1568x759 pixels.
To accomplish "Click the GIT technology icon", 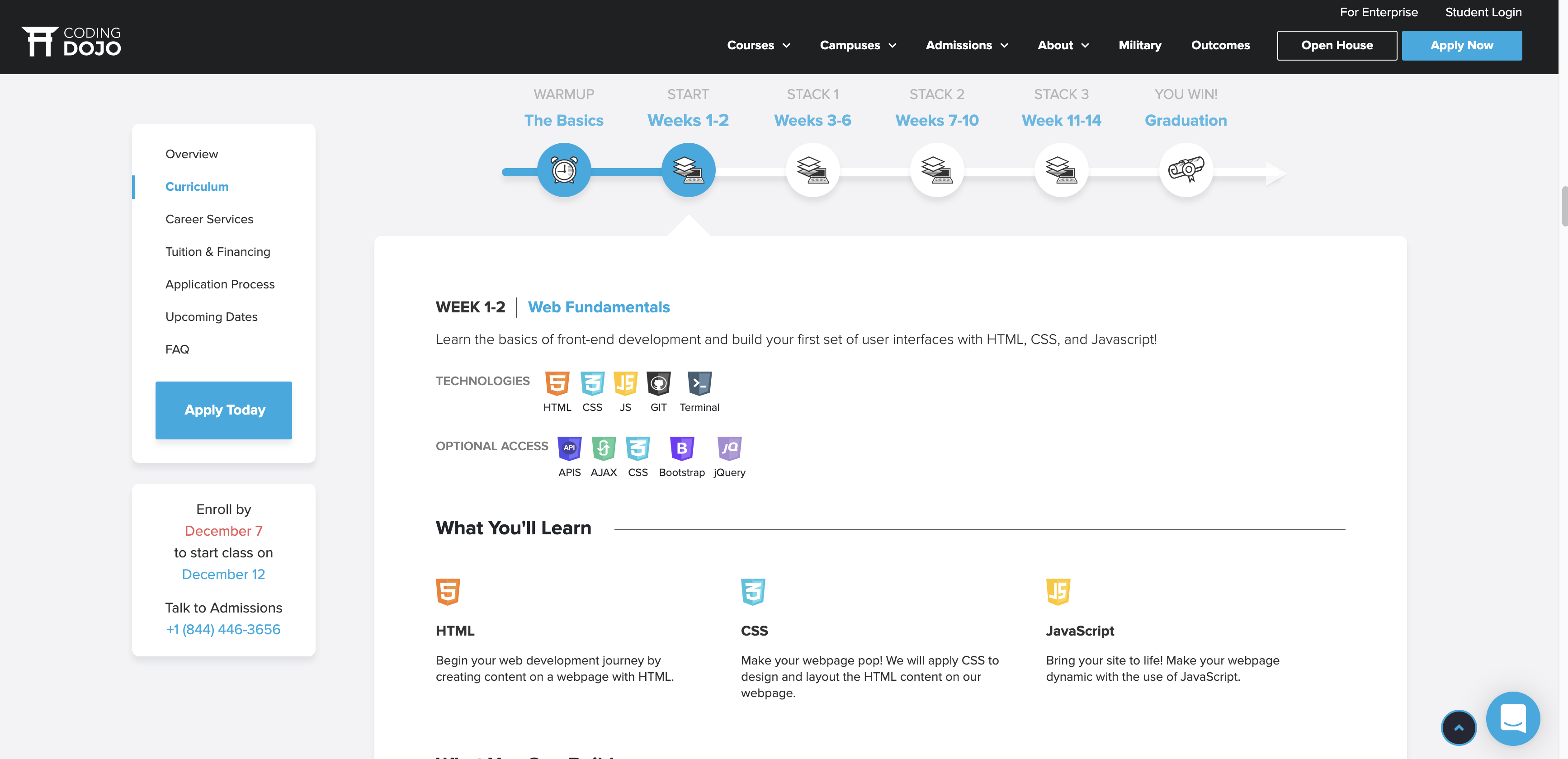I will tap(658, 383).
